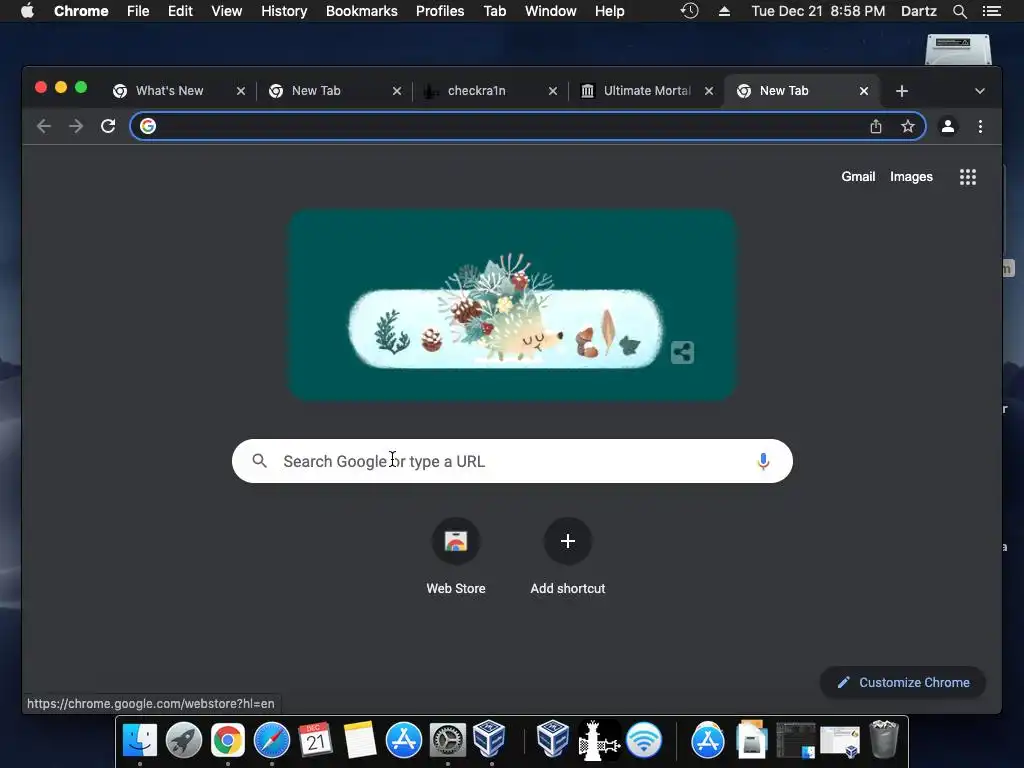Open Notification Center list icon
This screenshot has width=1024, height=768.
click(991, 11)
